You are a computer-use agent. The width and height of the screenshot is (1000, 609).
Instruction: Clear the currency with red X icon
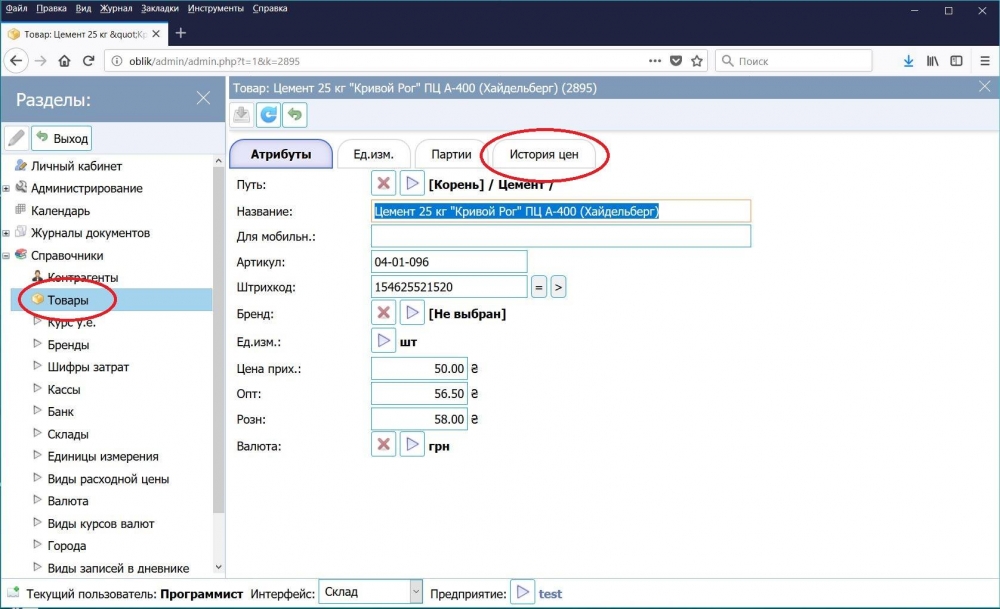(x=383, y=444)
